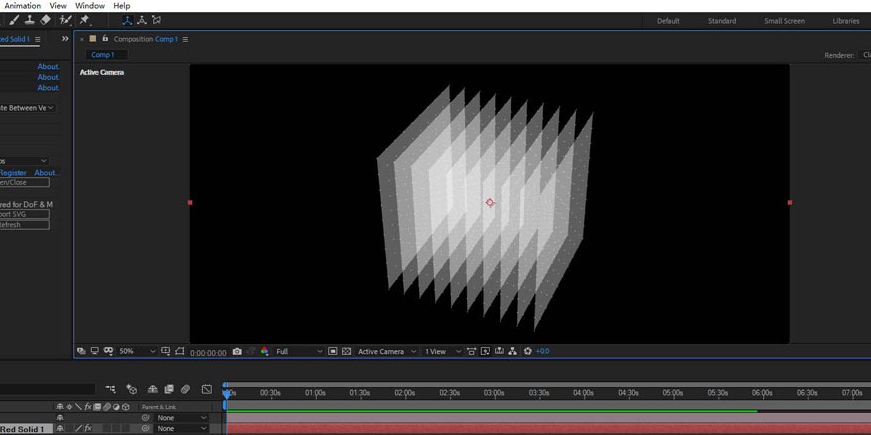
Task: Switch to Small Screen workspace
Action: point(784,21)
